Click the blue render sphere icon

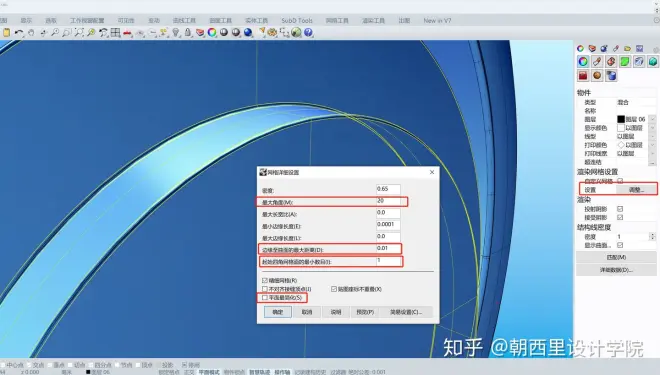[248, 33]
